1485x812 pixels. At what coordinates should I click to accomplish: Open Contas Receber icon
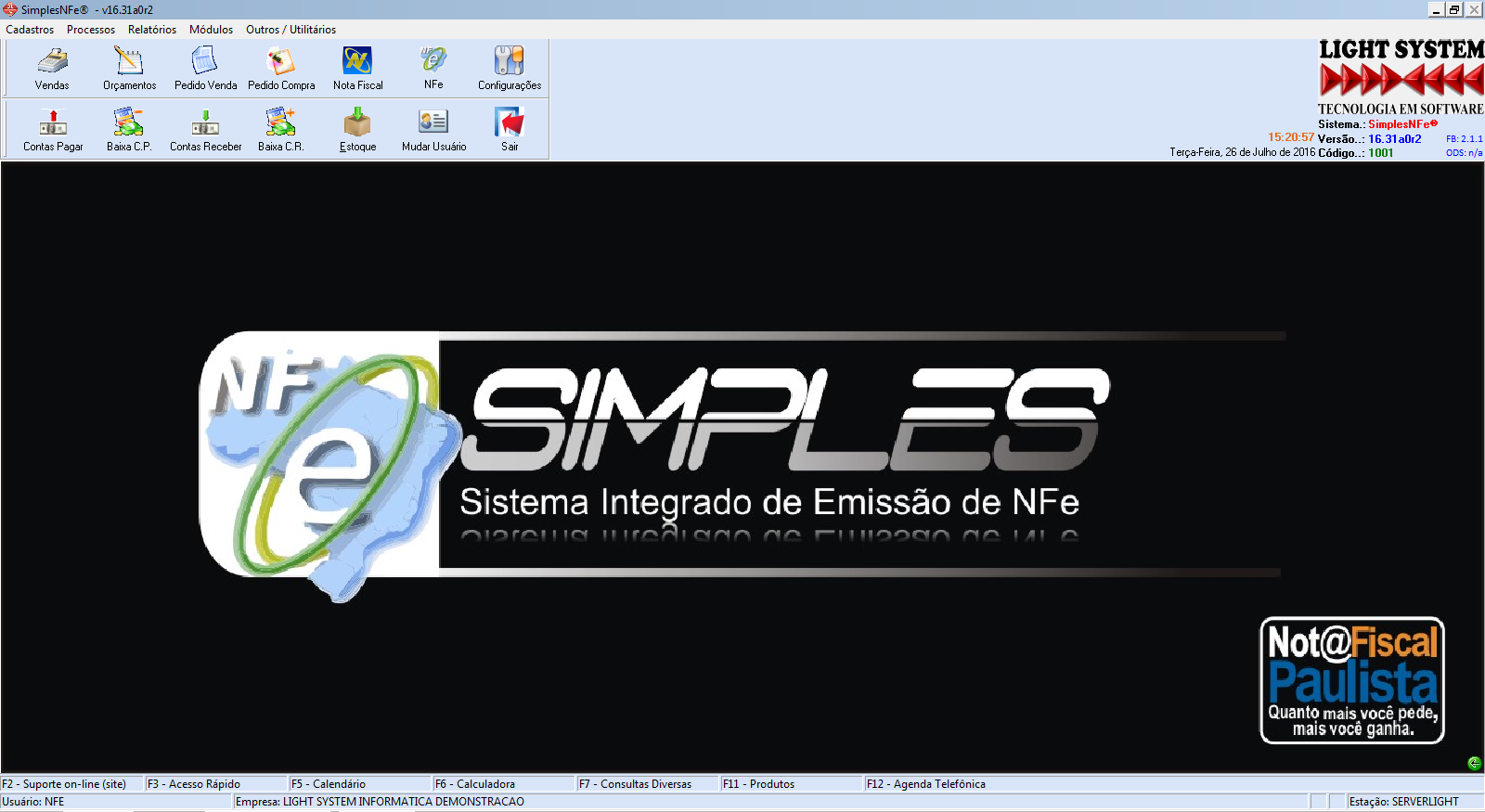pos(205,122)
